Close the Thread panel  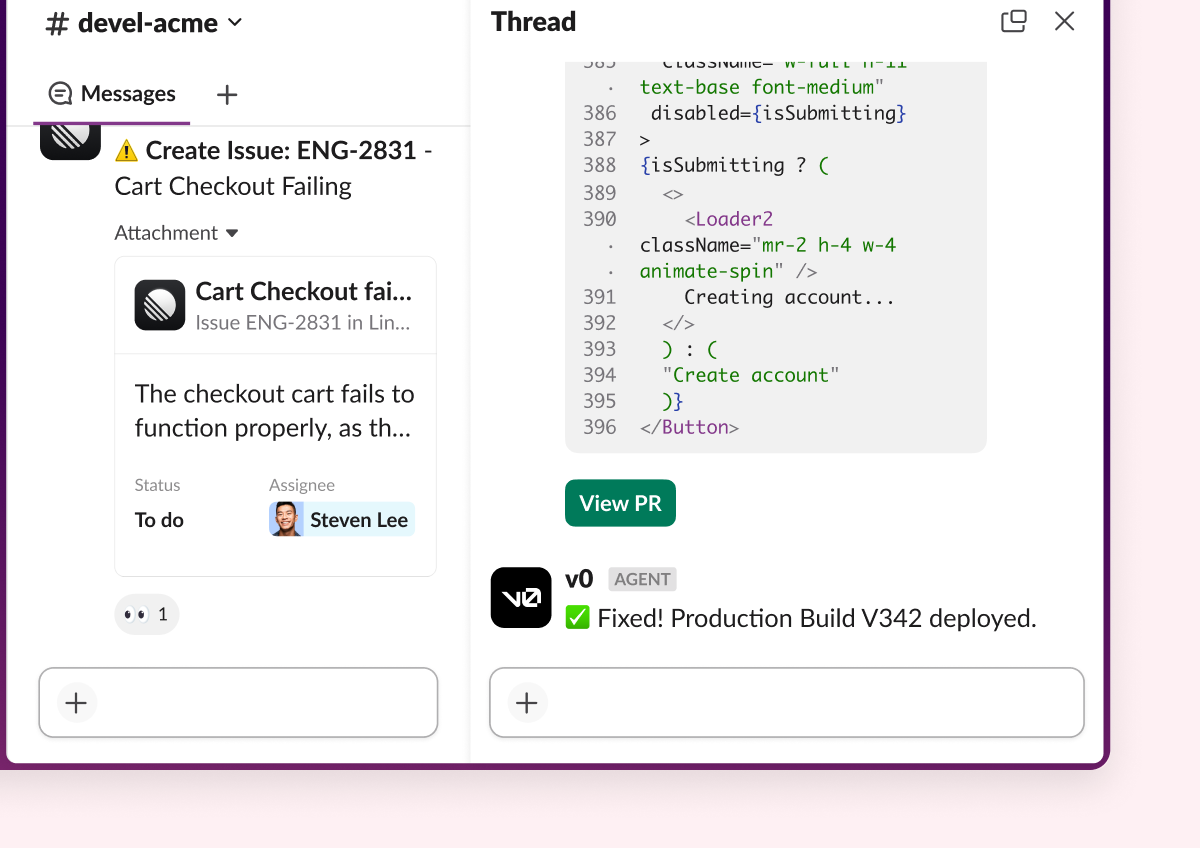point(1065,21)
